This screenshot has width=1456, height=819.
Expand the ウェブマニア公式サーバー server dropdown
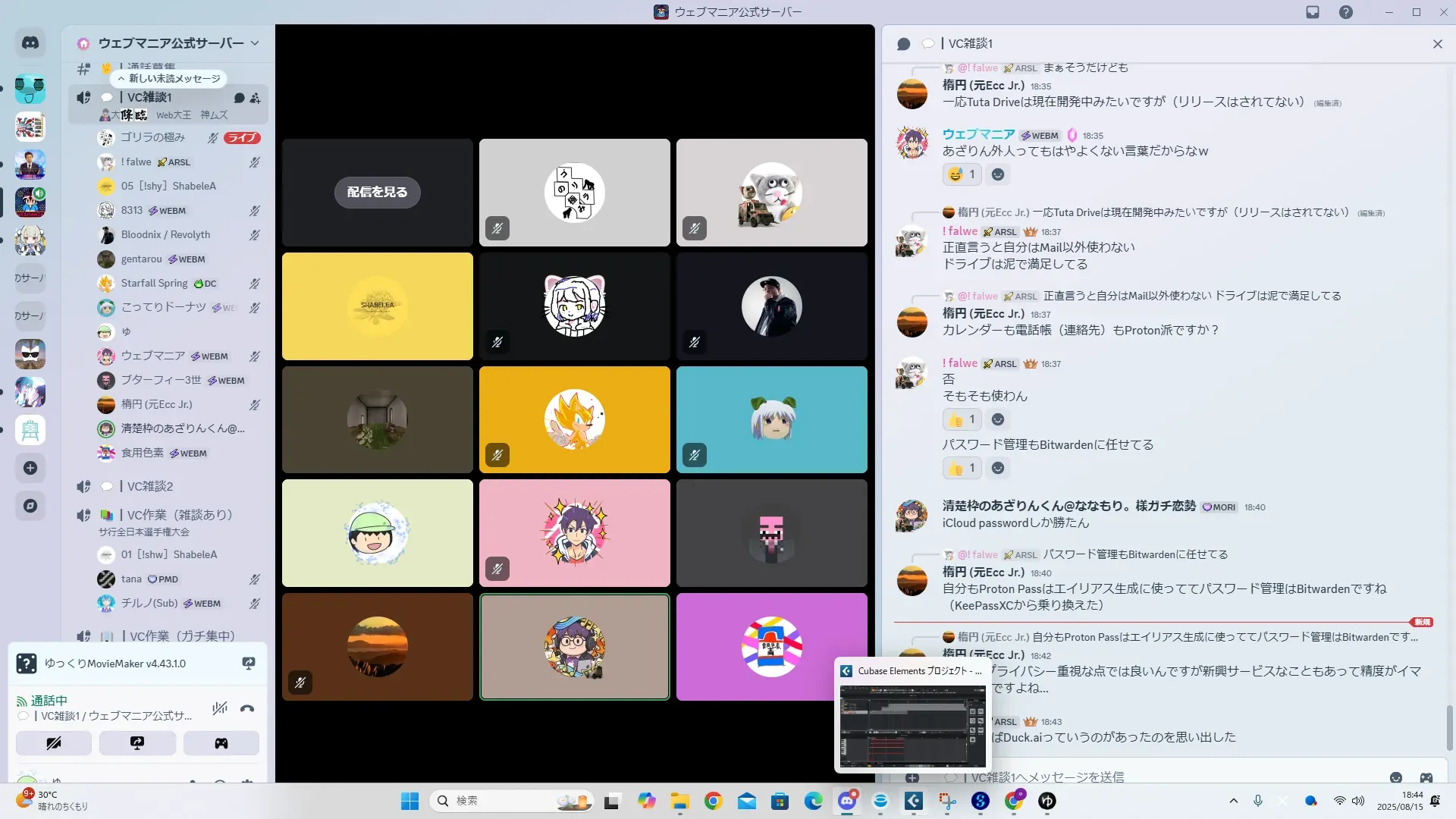[255, 43]
